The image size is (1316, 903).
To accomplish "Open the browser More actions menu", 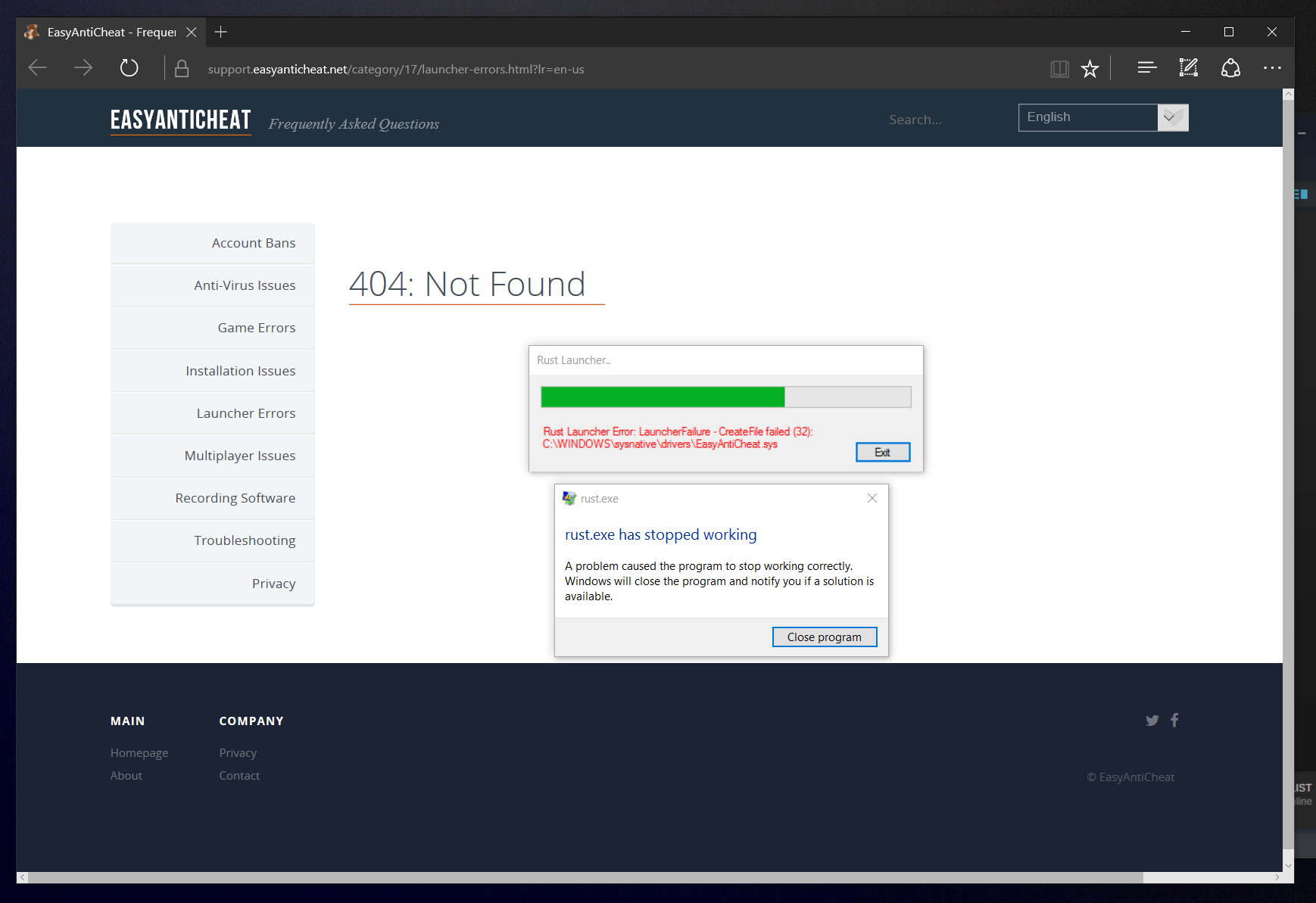I will pos(1272,68).
